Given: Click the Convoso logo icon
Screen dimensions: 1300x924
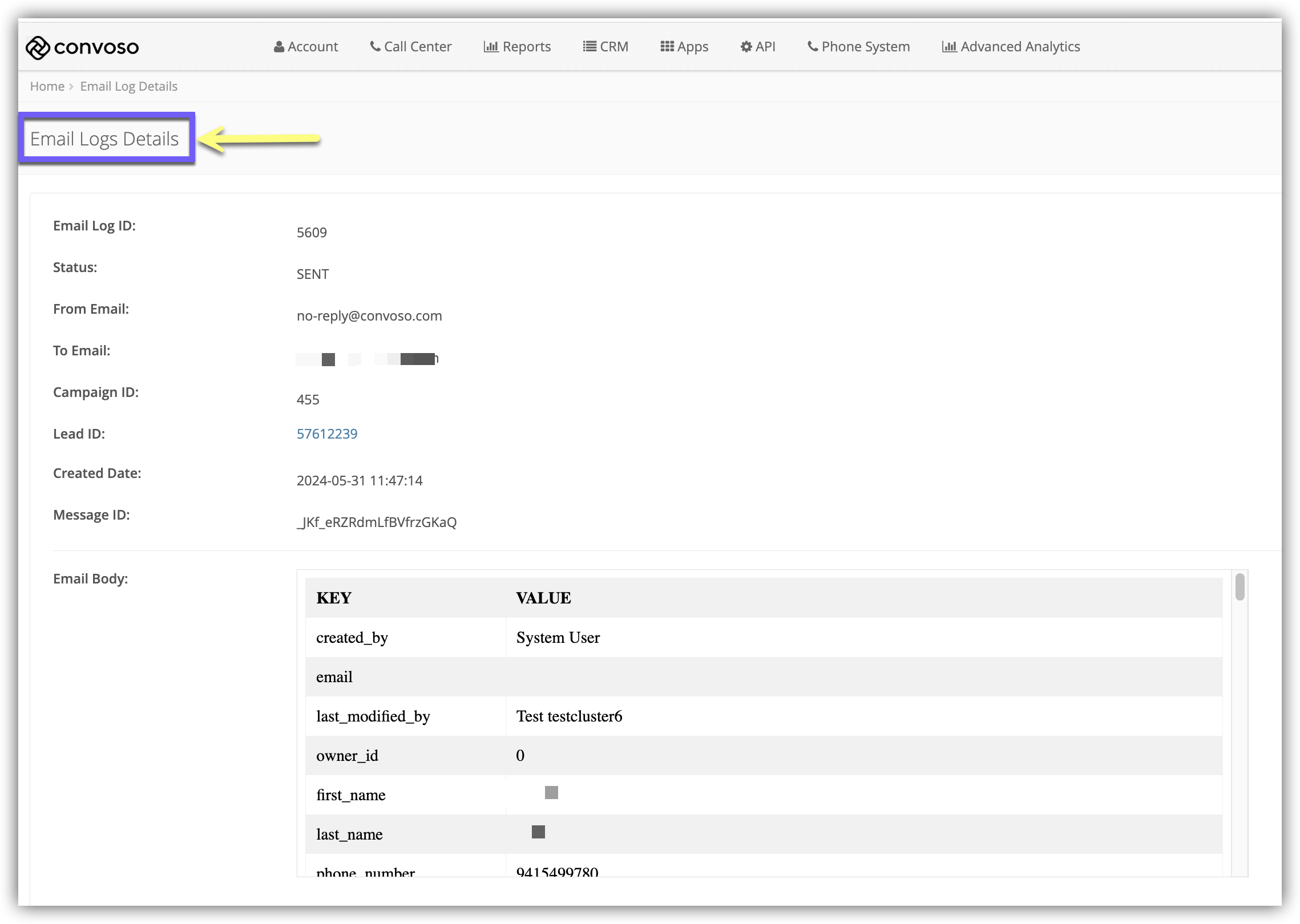Looking at the screenshot, I should (x=38, y=47).
